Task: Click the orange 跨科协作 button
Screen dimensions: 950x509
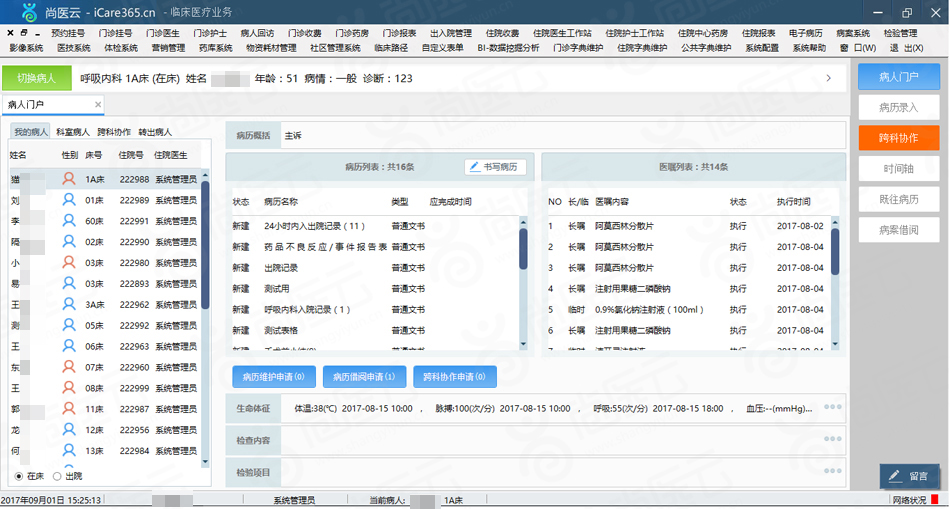Action: pyautogui.click(x=899, y=138)
